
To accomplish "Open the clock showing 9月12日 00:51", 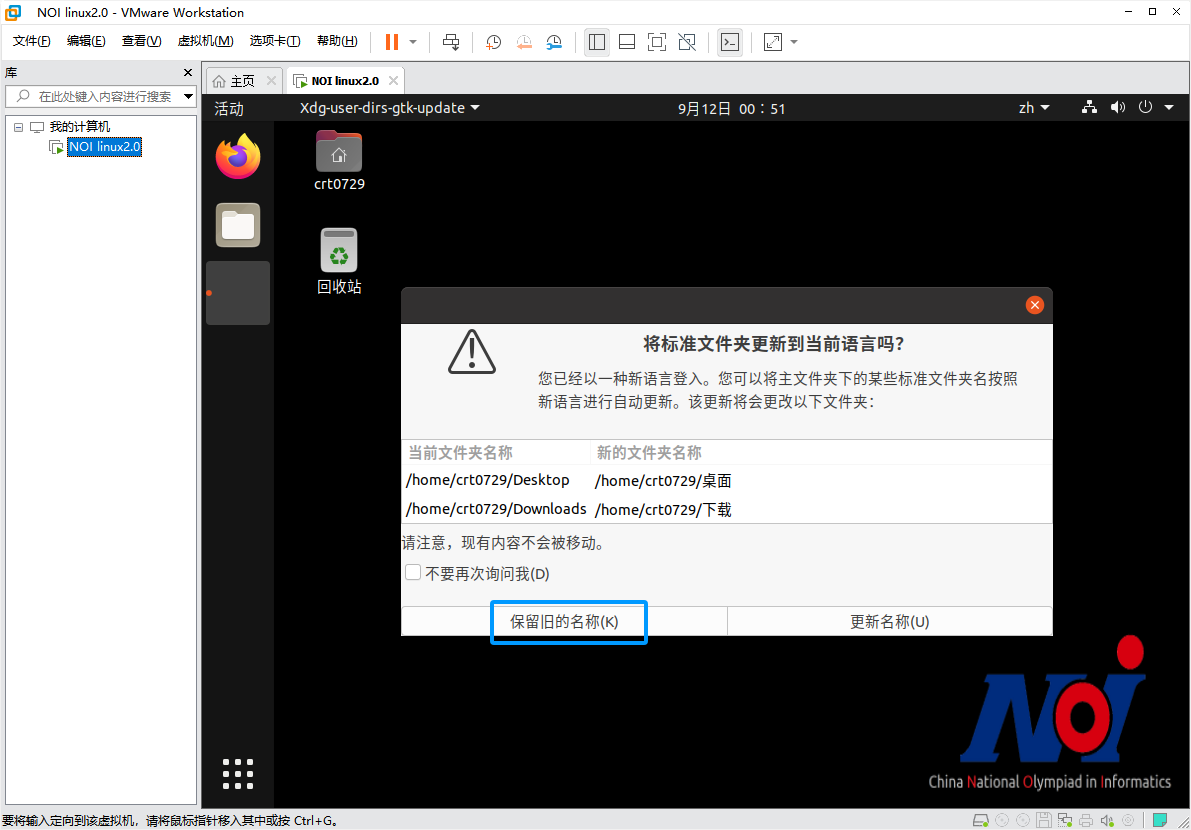I will (731, 109).
